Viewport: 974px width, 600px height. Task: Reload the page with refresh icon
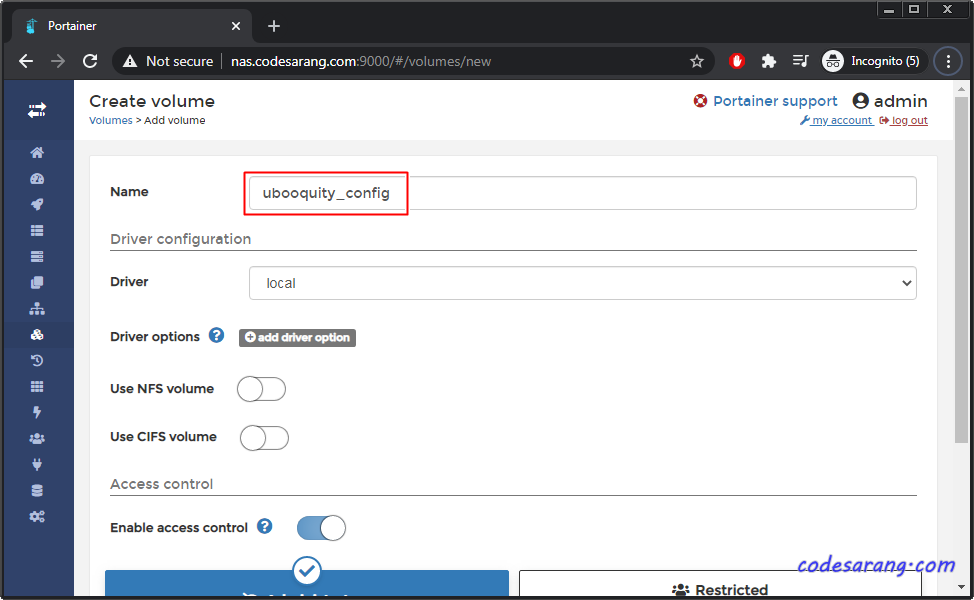point(91,61)
